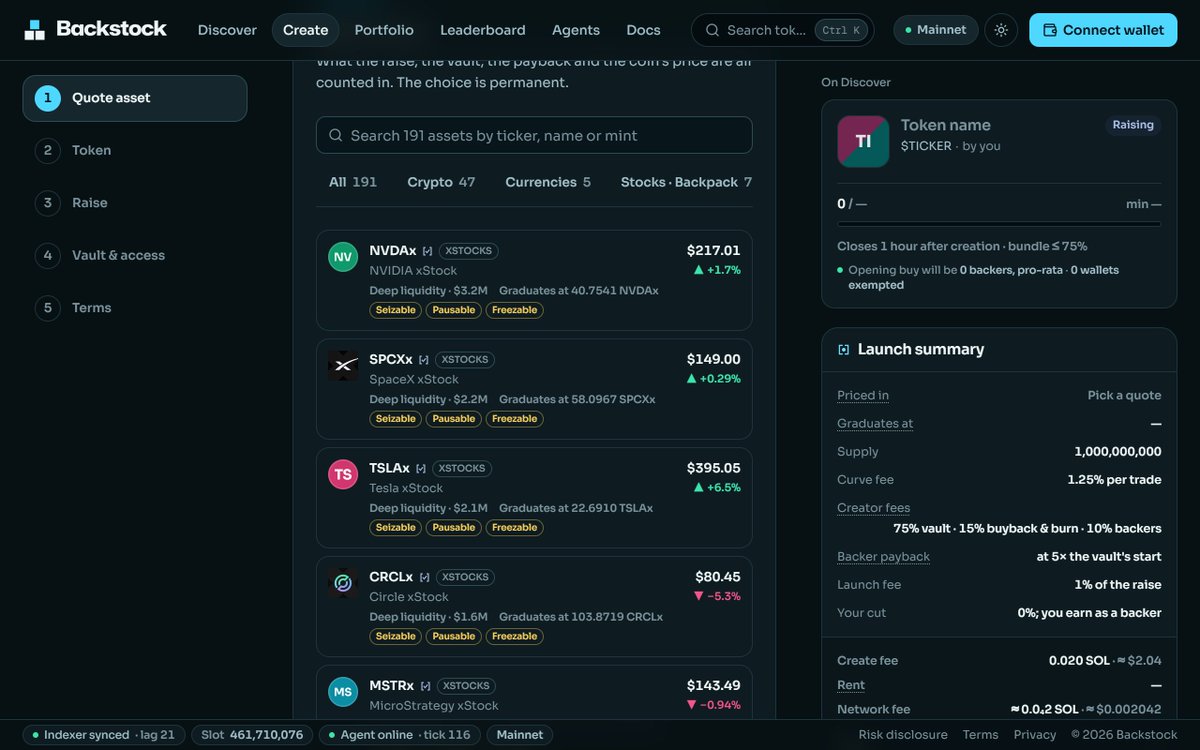1200x750 pixels.
Task: Click the small bracket icon beside MSTRx ticker
Action: point(425,686)
